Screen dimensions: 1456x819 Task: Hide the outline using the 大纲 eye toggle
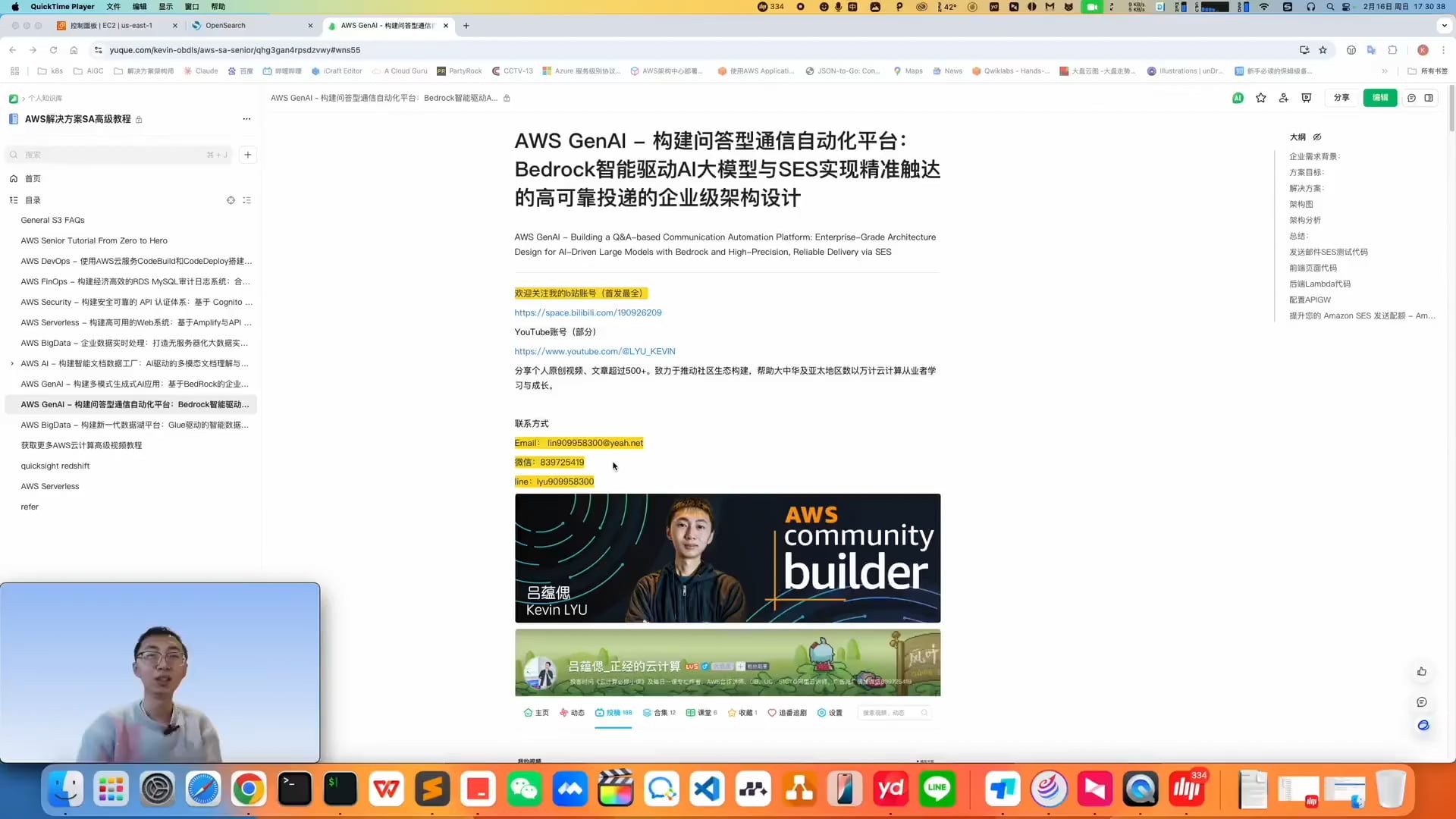1317,137
